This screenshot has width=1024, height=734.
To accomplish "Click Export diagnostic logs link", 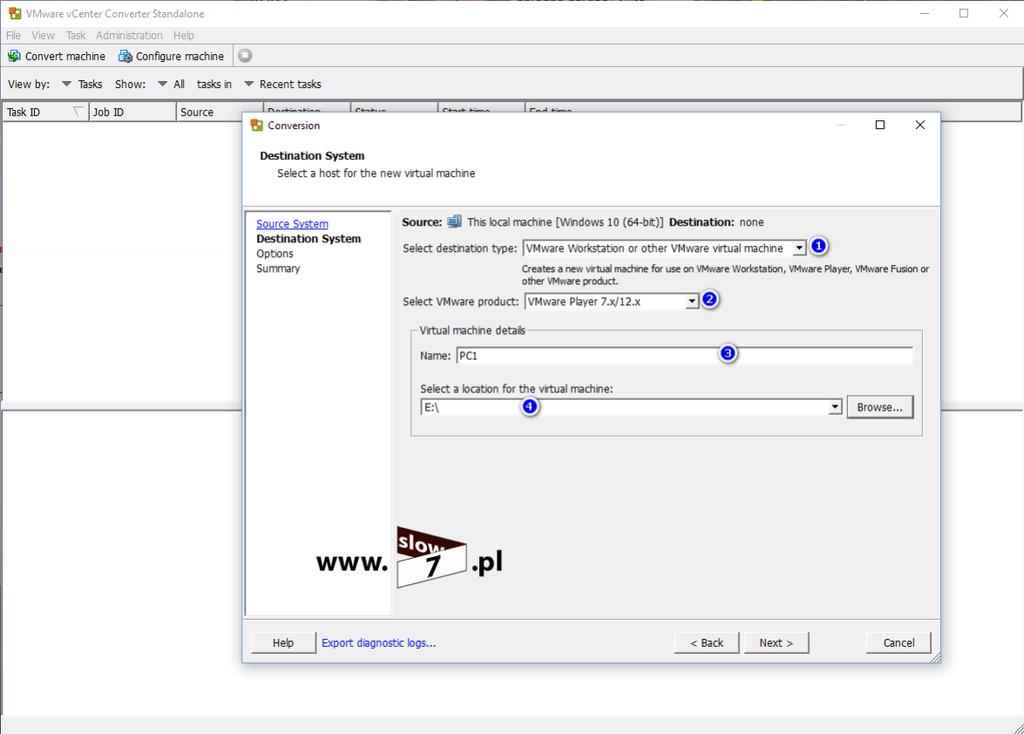I will tap(379, 643).
